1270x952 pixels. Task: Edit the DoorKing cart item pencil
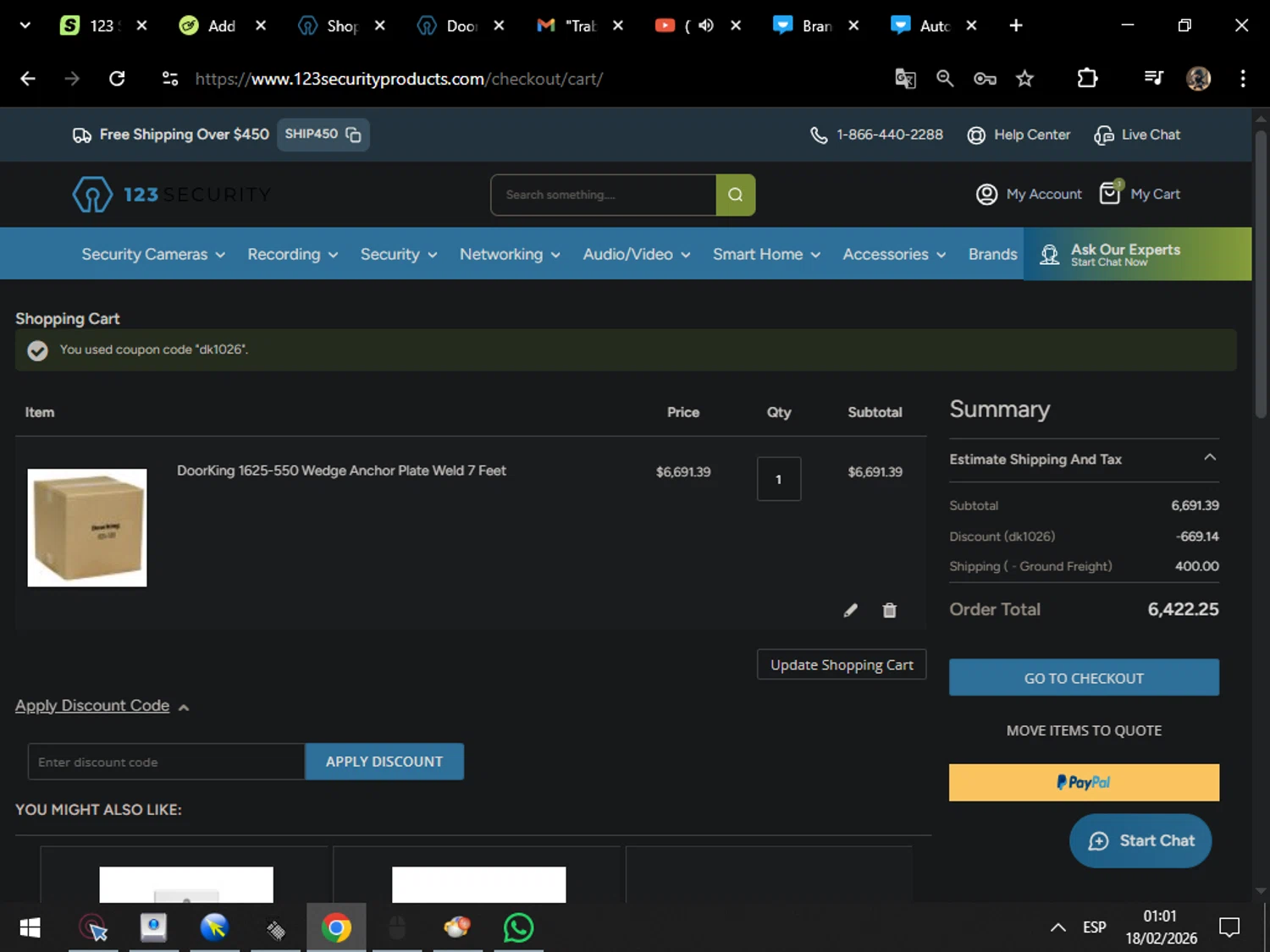tap(850, 610)
